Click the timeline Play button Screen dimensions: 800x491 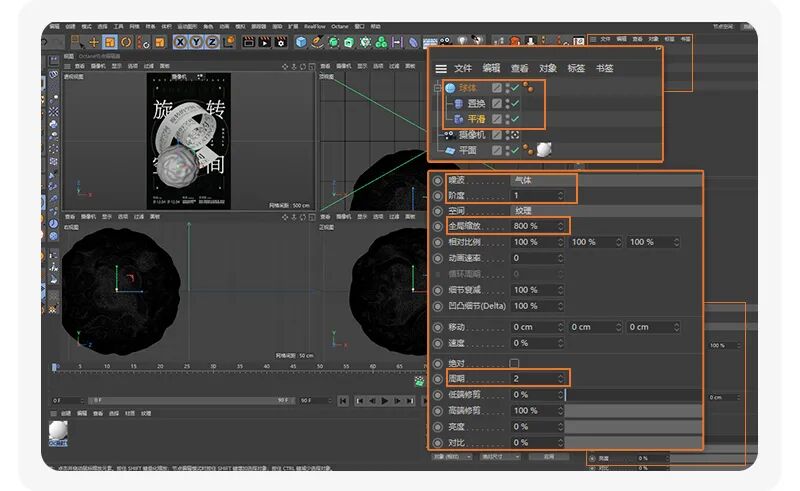(x=385, y=401)
